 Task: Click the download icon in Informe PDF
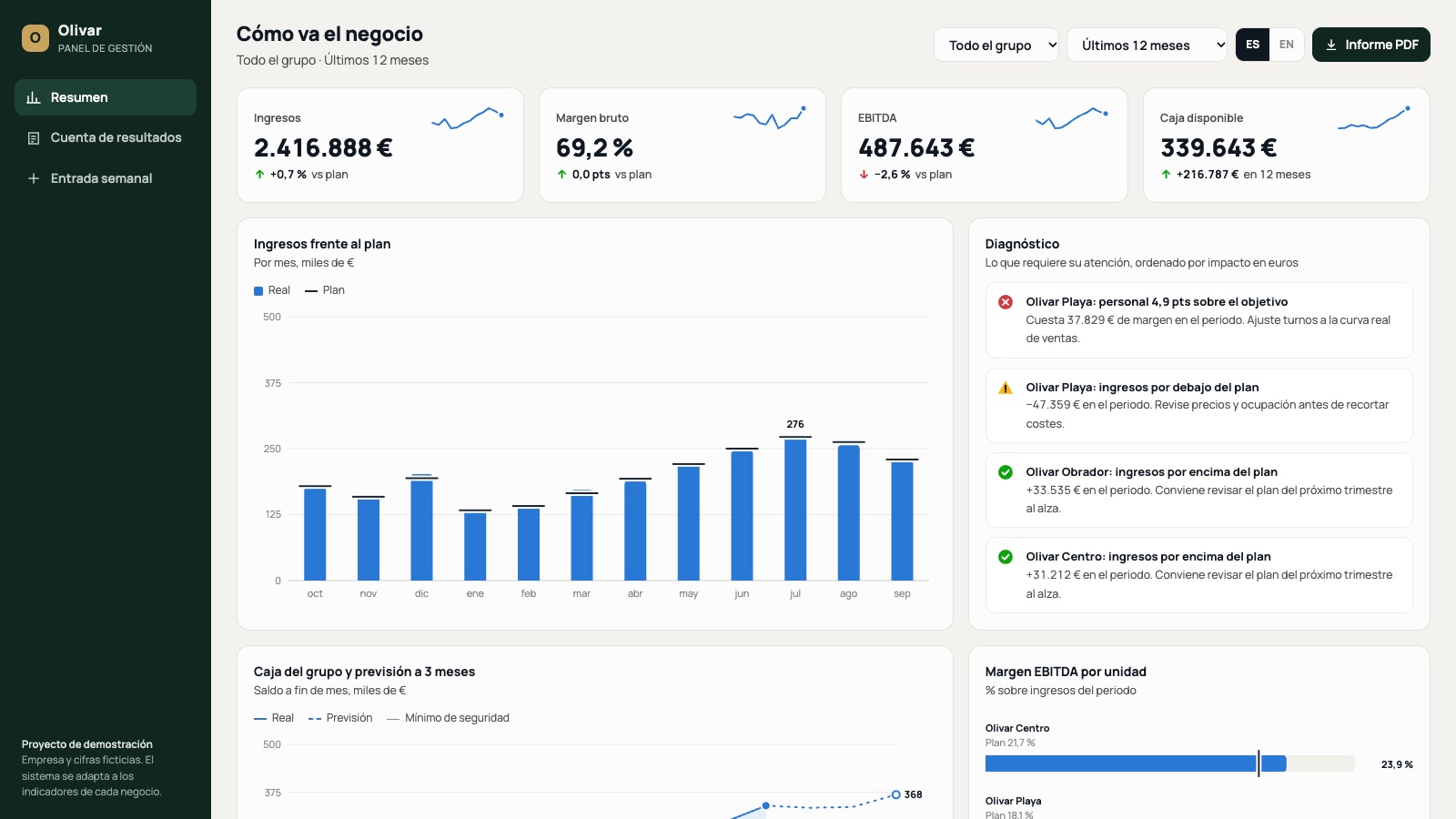pos(1331,45)
